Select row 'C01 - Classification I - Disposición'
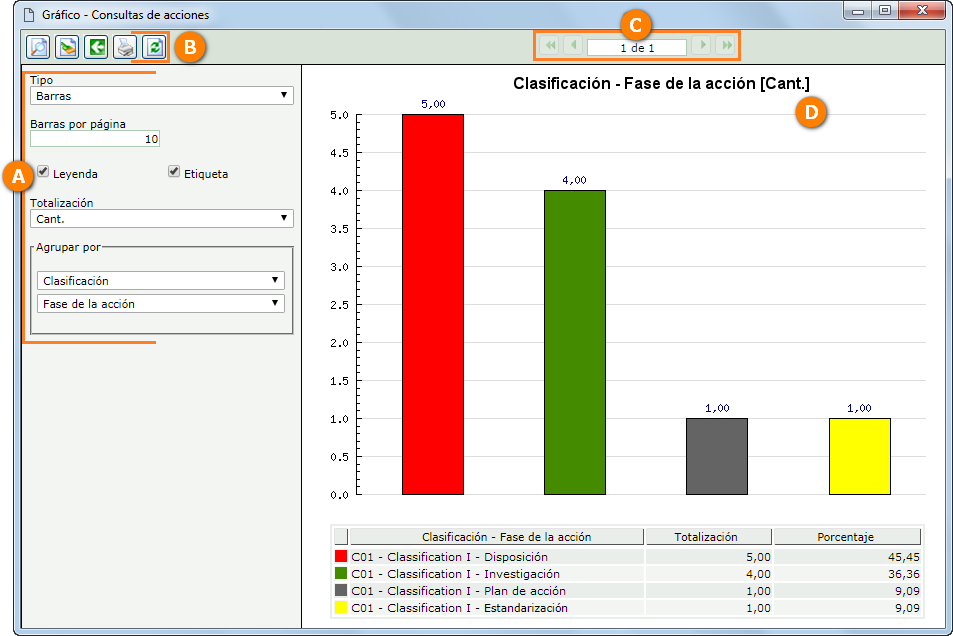 tap(628, 557)
